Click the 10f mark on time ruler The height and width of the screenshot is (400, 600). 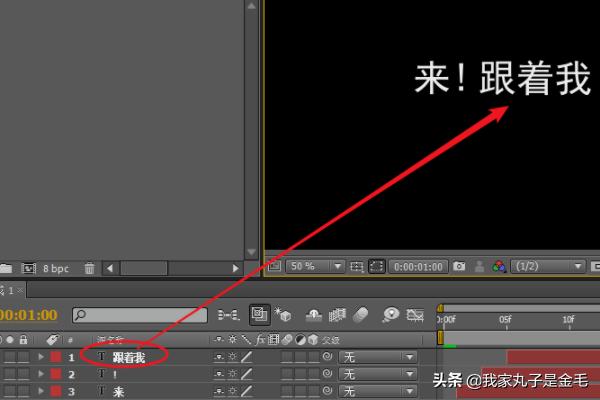568,319
